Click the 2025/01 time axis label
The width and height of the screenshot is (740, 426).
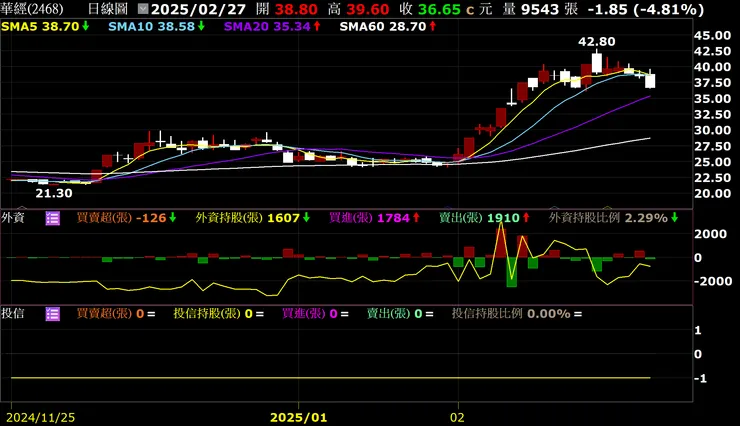(298, 418)
